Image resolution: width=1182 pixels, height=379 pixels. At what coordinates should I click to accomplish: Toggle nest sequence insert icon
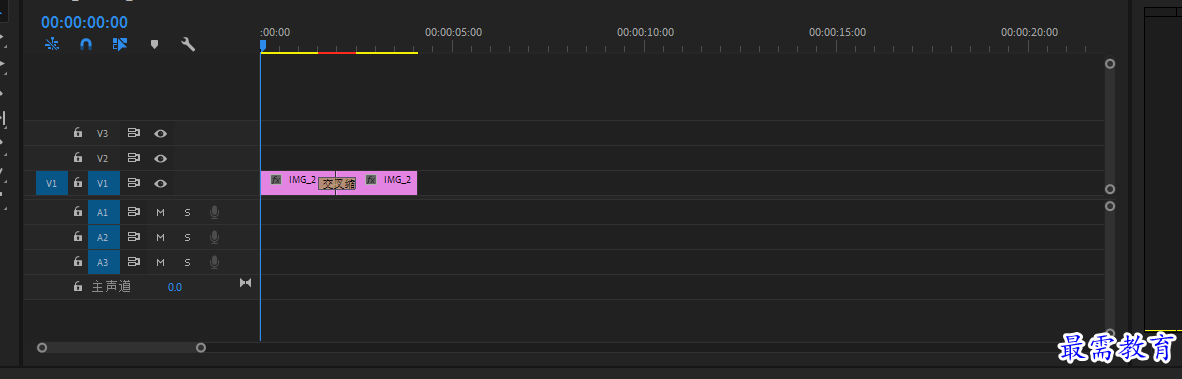click(x=51, y=44)
